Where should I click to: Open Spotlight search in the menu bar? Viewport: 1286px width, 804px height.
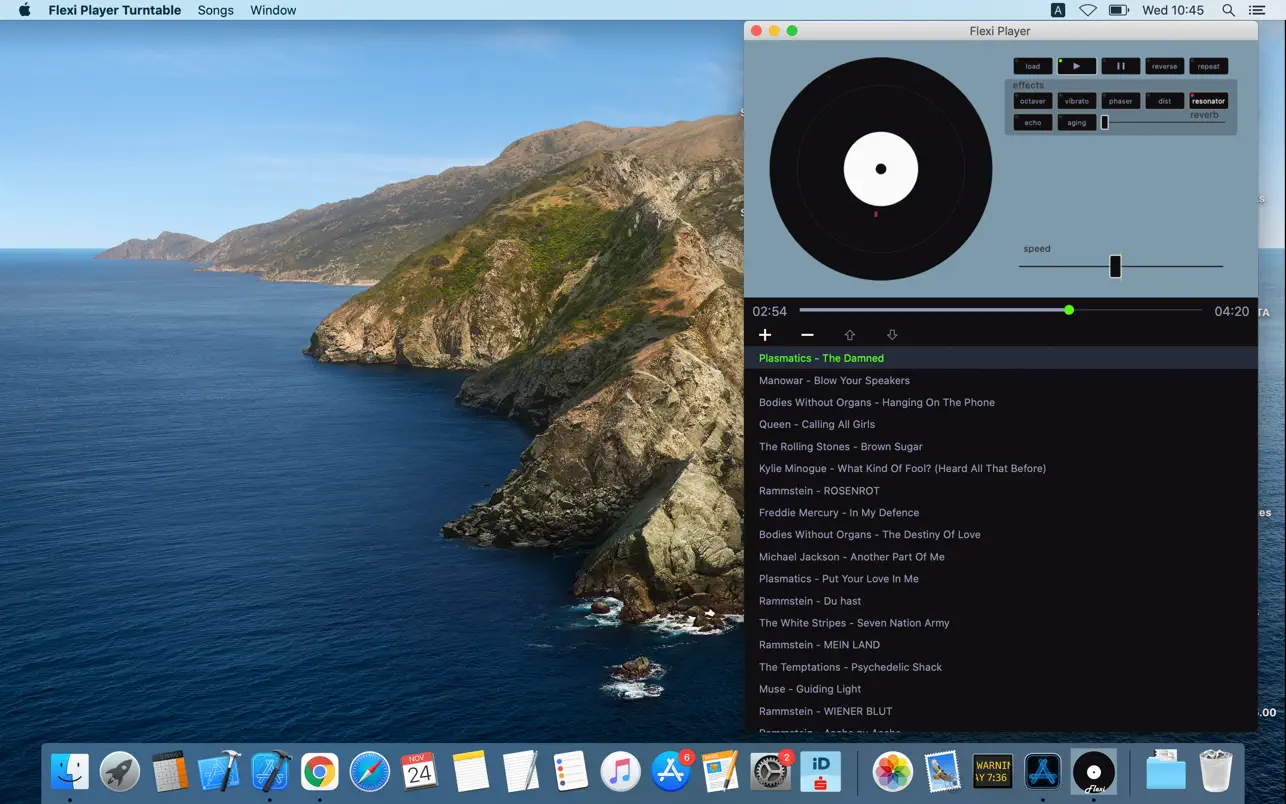coord(1228,10)
